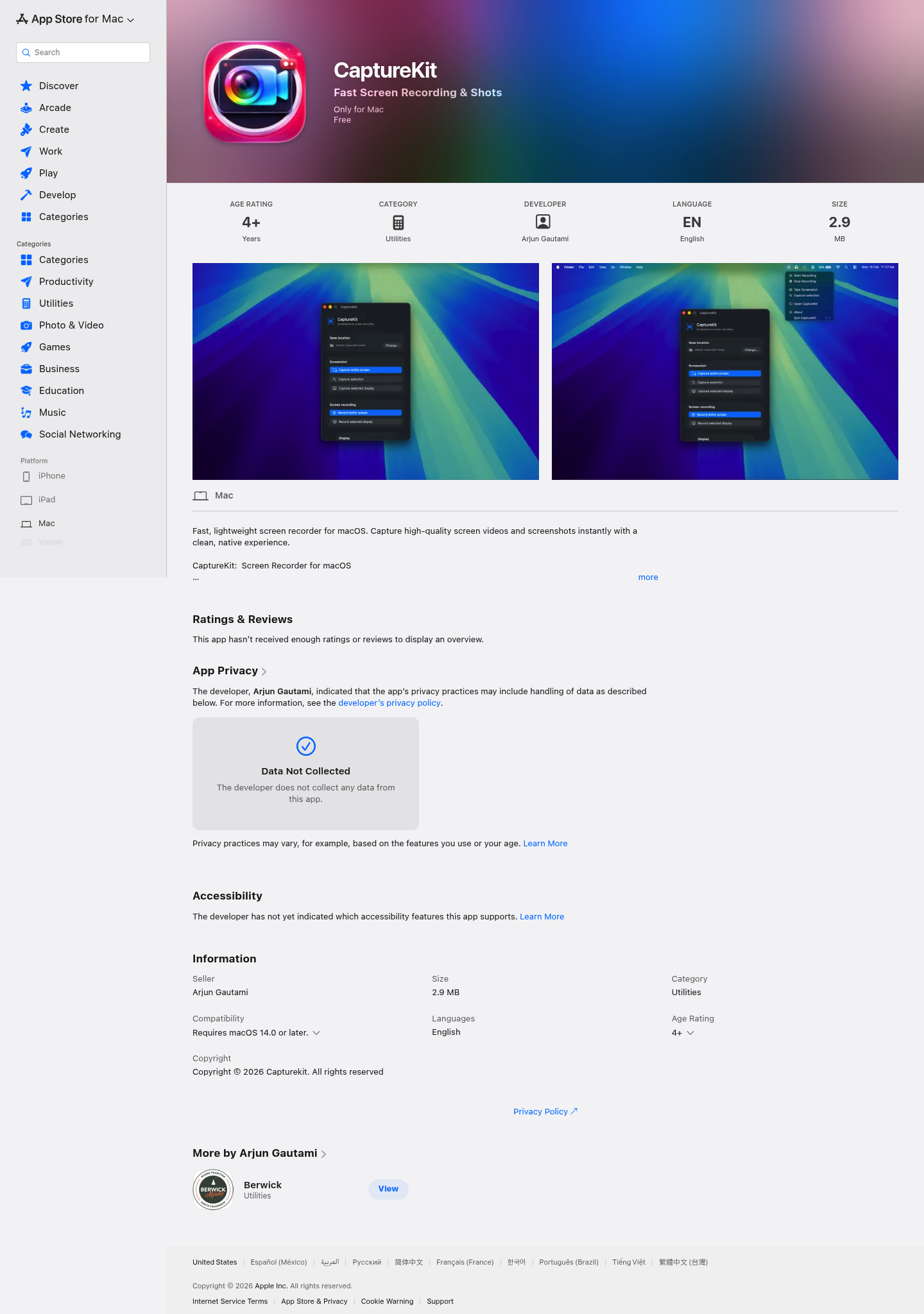Switch region to Русский
924x1314 pixels.
point(367,1262)
